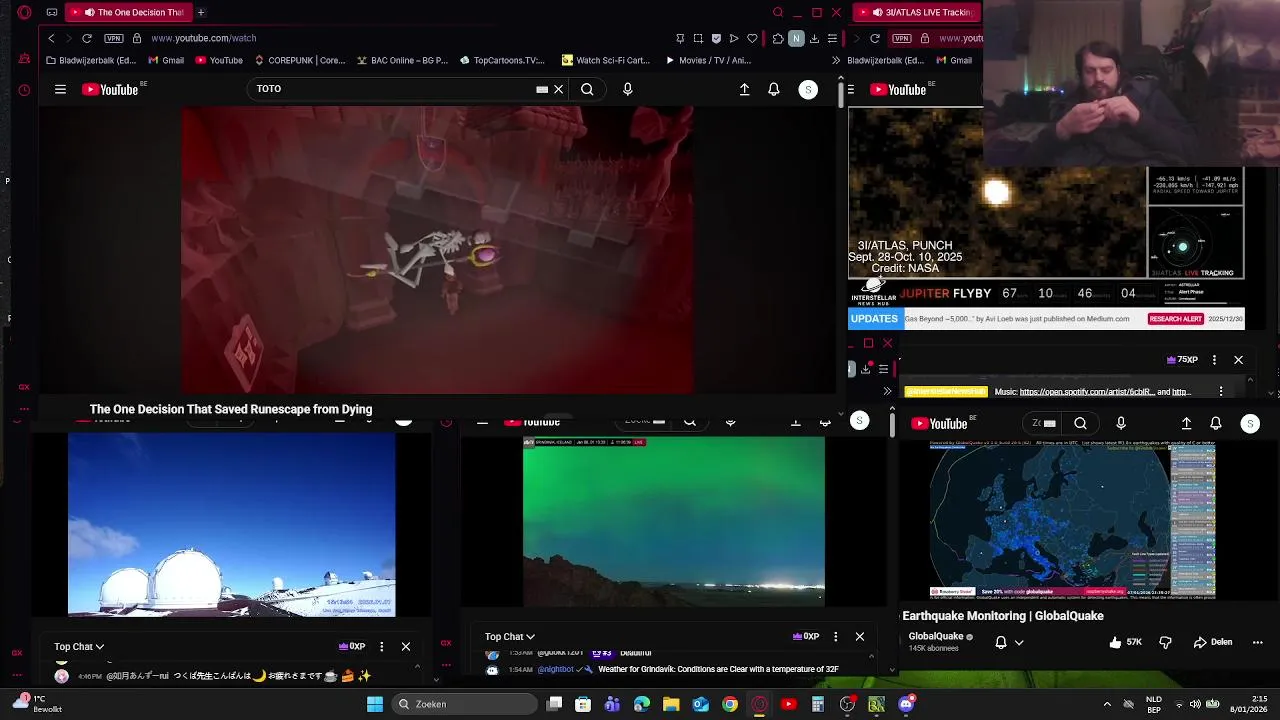This screenshot has height=720, width=1280.
Task: Open the downloads icon in the main browser toolbar
Action: (814, 38)
